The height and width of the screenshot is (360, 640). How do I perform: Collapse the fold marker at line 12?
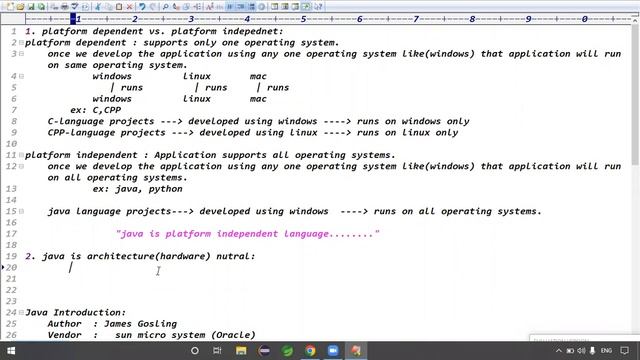tap(21, 166)
